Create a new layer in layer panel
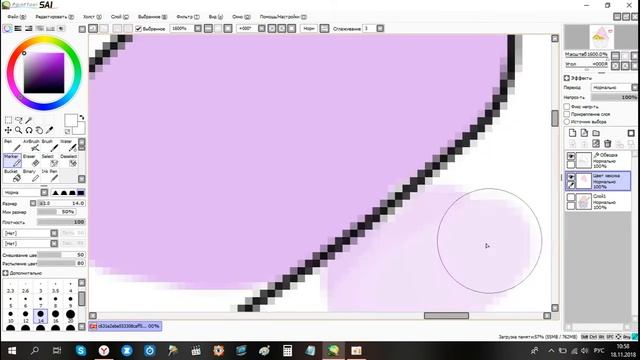 tap(573, 133)
